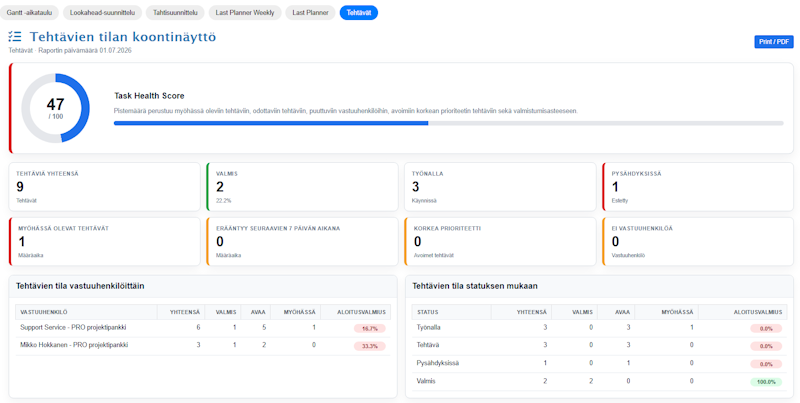Click the 0.0% badge in Tehtävä row
This screenshot has width=800, height=403.
pyautogui.click(x=766, y=346)
